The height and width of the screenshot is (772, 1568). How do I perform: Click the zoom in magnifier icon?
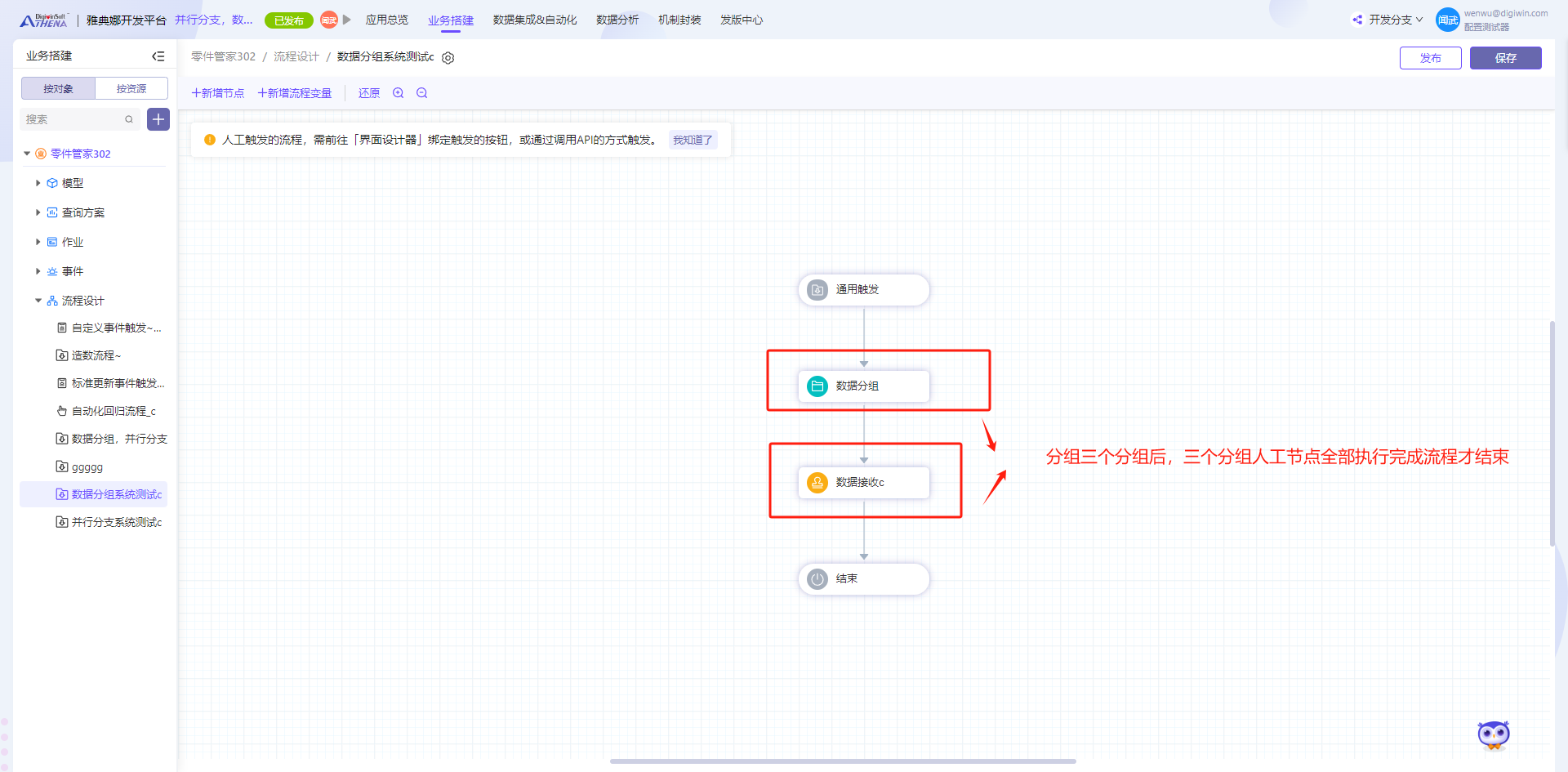coord(399,93)
